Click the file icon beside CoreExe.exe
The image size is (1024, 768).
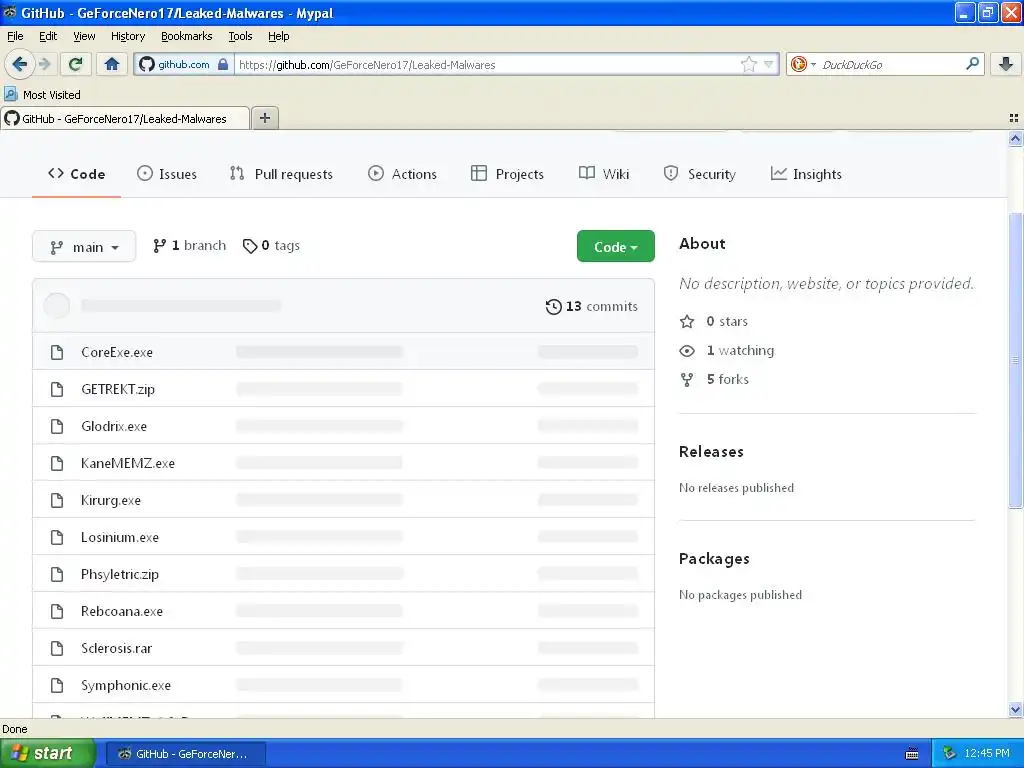click(x=57, y=353)
